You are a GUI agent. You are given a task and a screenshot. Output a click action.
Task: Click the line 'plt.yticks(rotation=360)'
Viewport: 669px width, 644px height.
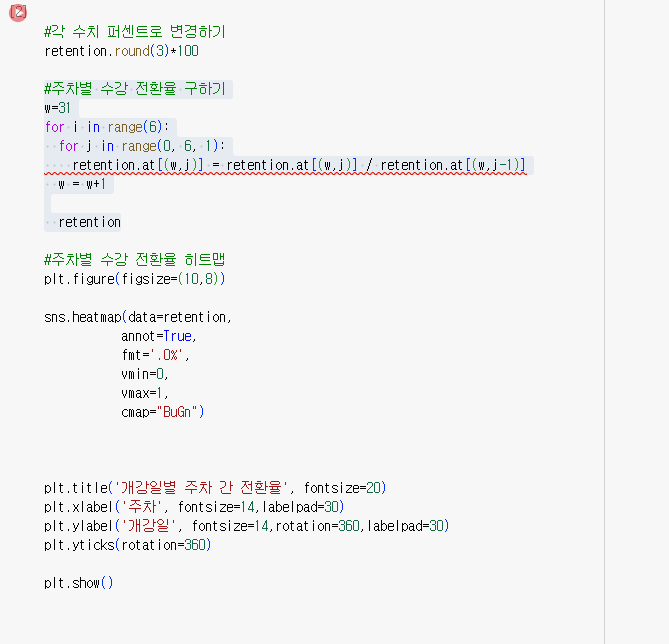tap(128, 545)
